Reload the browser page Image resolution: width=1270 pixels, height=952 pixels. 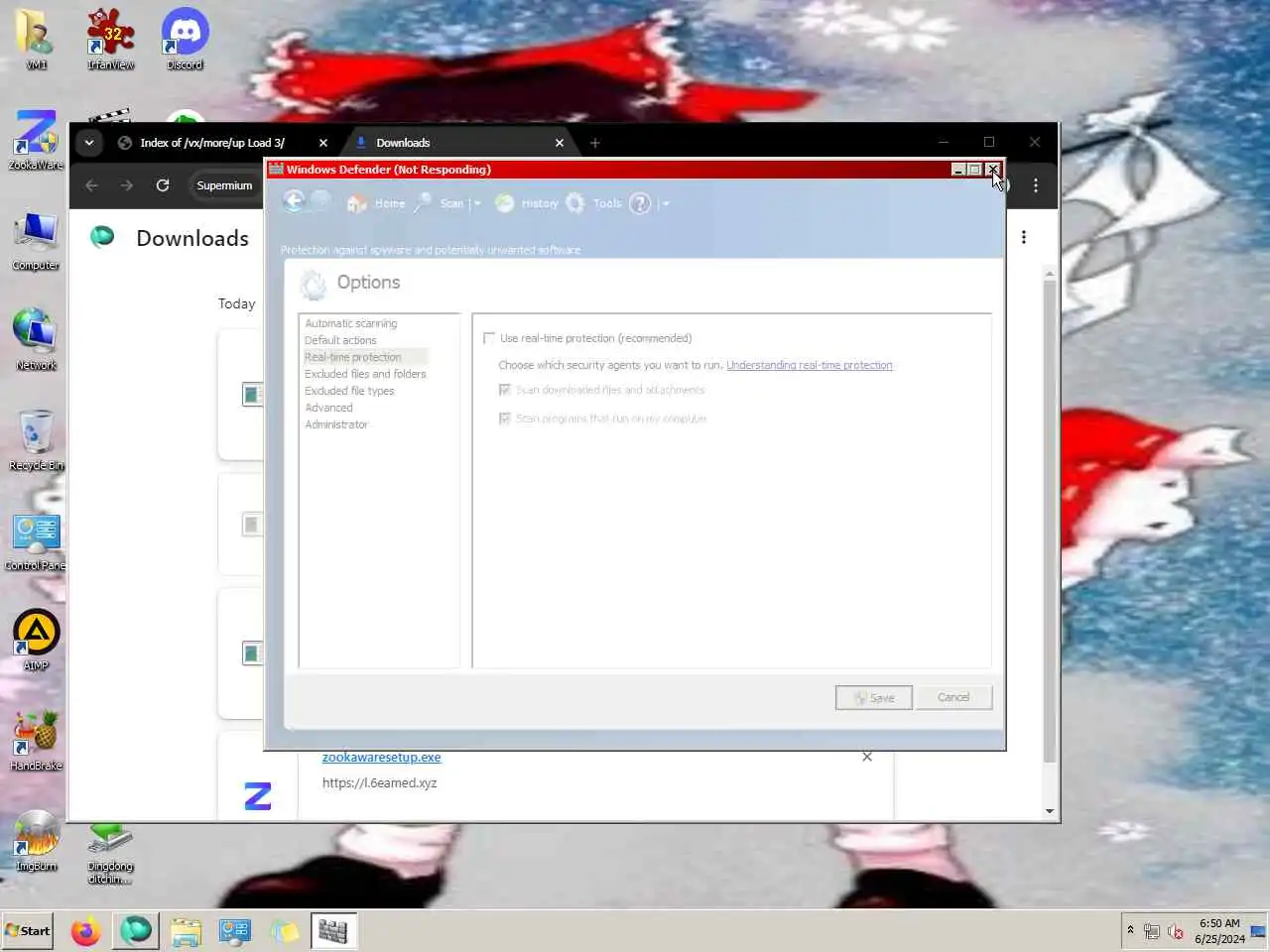[163, 185]
